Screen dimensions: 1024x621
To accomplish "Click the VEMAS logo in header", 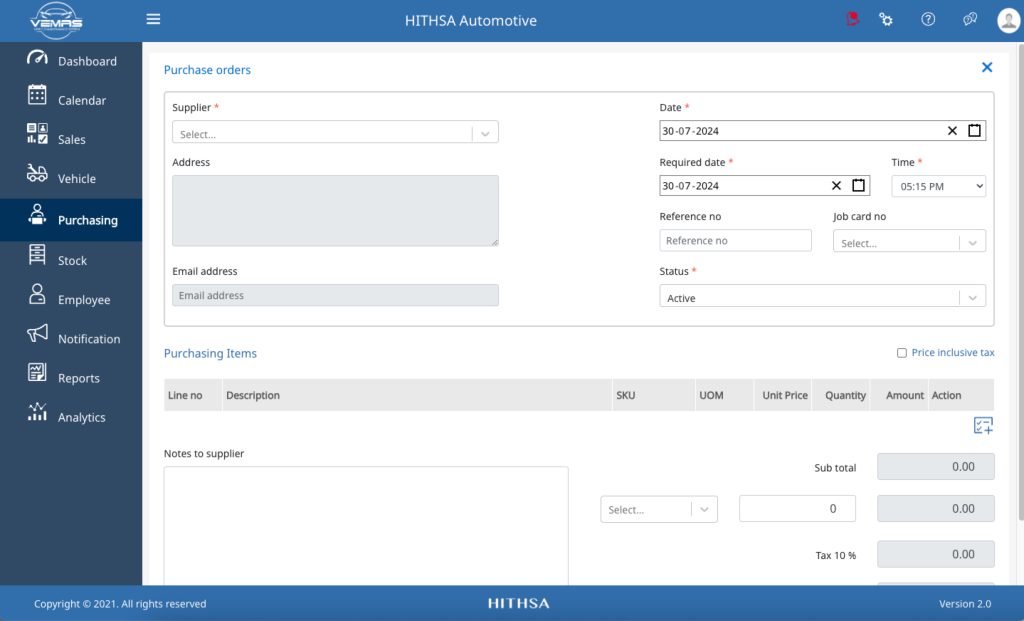I will pyautogui.click(x=56, y=20).
